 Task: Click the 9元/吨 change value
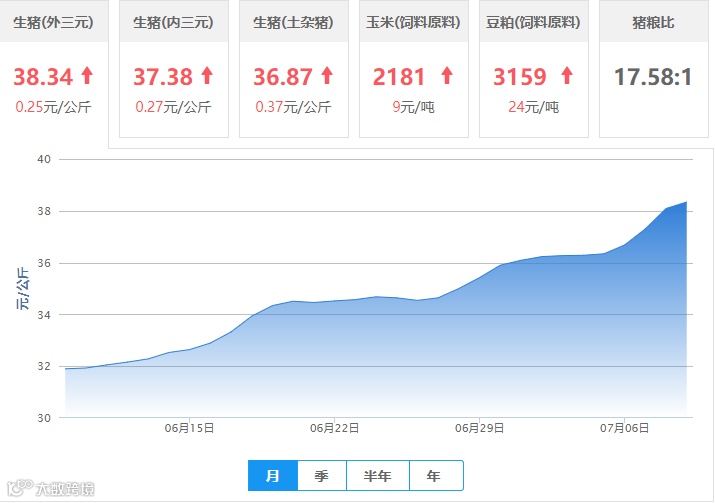click(414, 107)
